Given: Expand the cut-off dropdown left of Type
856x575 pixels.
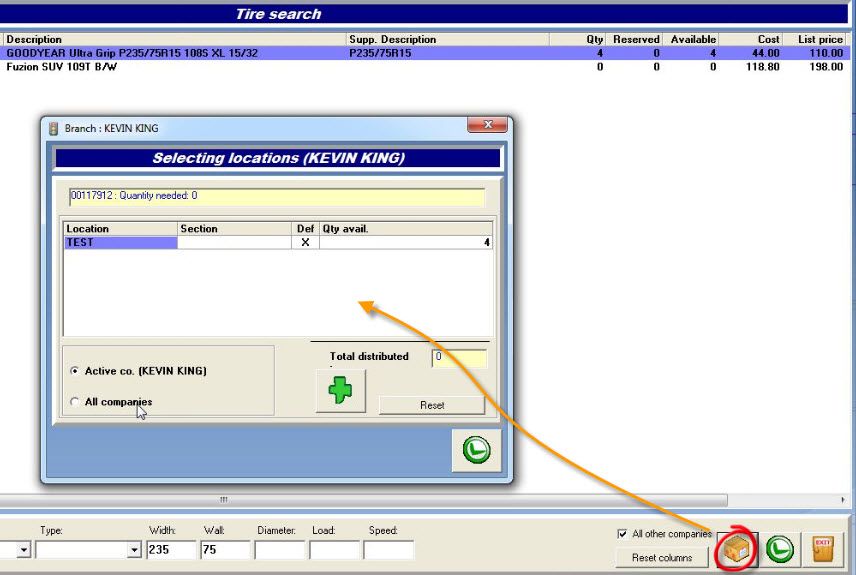Looking at the screenshot, I should [x=23, y=550].
